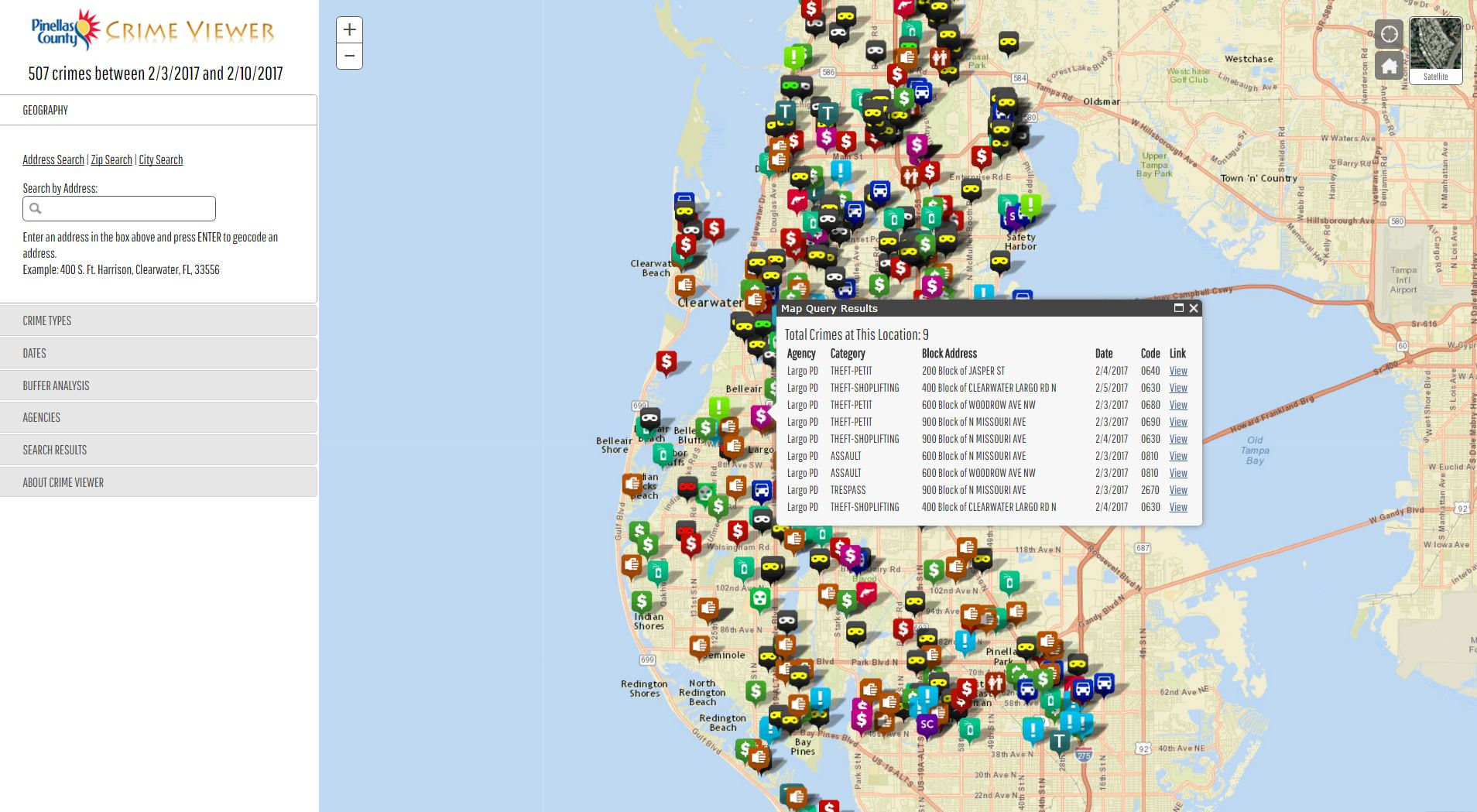
Task: Expand the Buffer Analysis section
Action: coord(159,385)
